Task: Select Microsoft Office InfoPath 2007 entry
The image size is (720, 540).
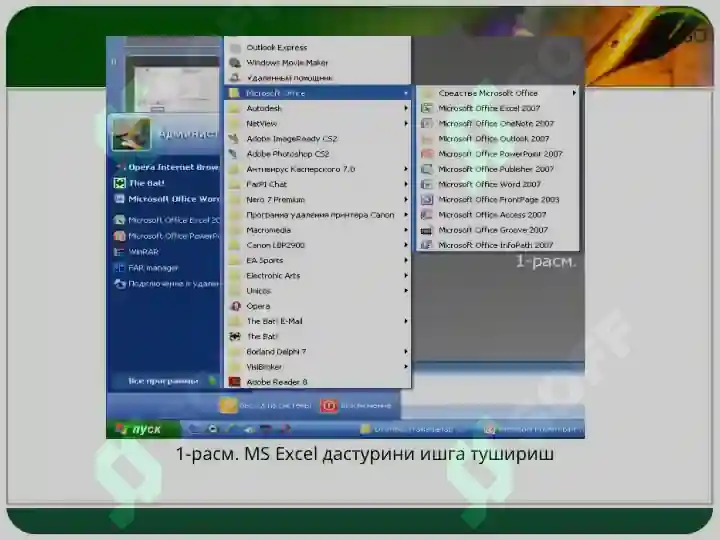Action: pyautogui.click(x=497, y=245)
